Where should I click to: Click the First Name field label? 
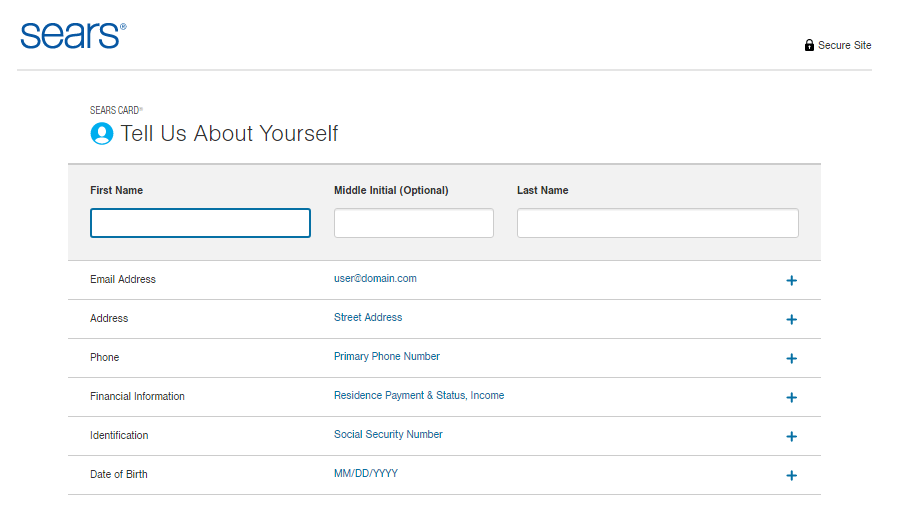[x=117, y=190]
